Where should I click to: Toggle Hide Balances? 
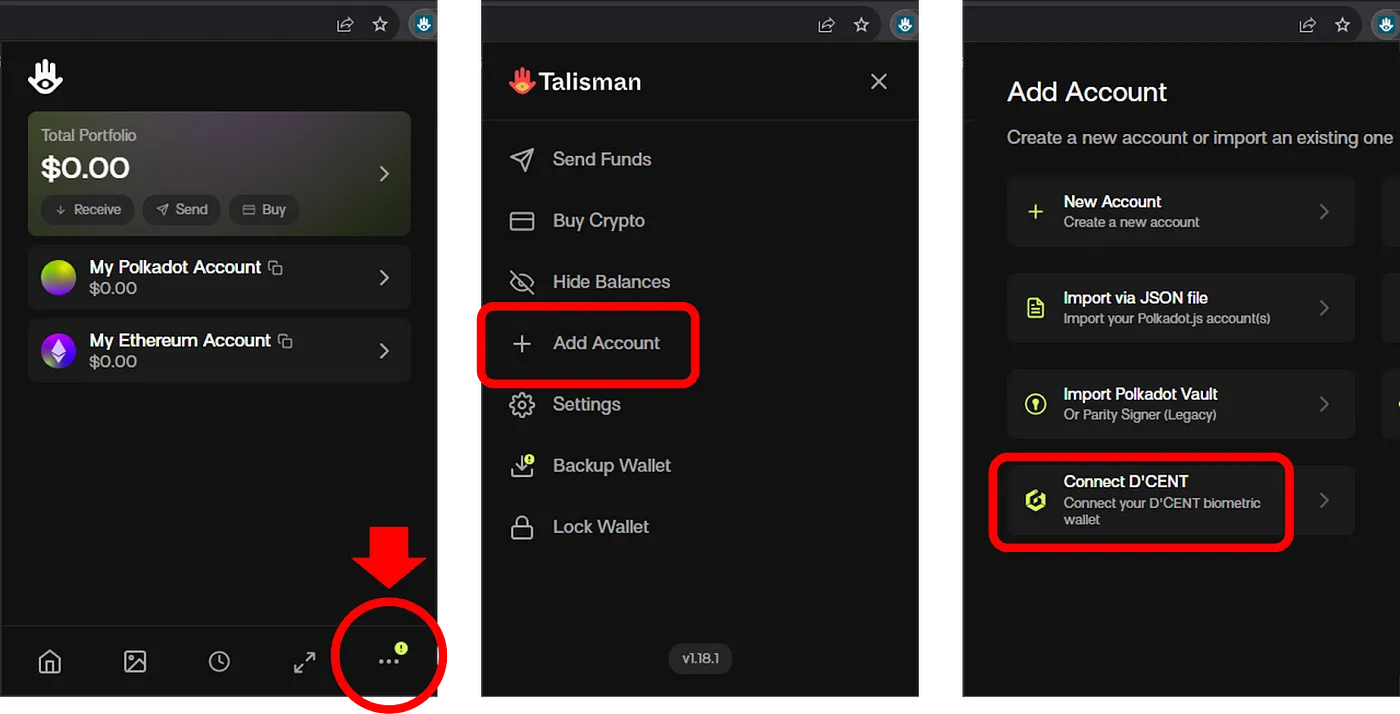click(x=610, y=282)
